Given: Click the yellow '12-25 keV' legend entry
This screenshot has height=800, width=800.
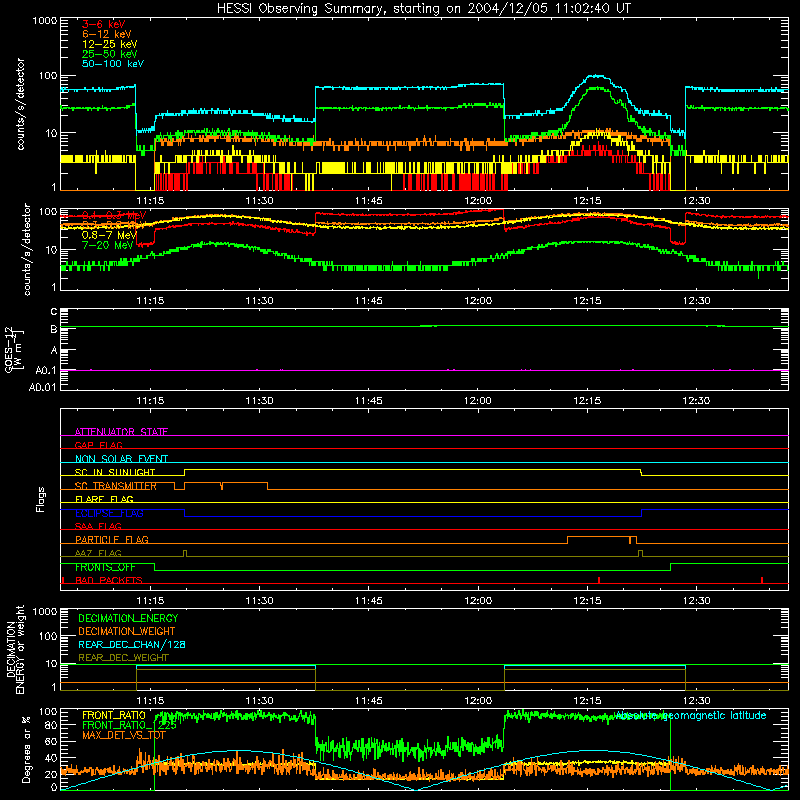Looking at the screenshot, I should click(x=110, y=44).
